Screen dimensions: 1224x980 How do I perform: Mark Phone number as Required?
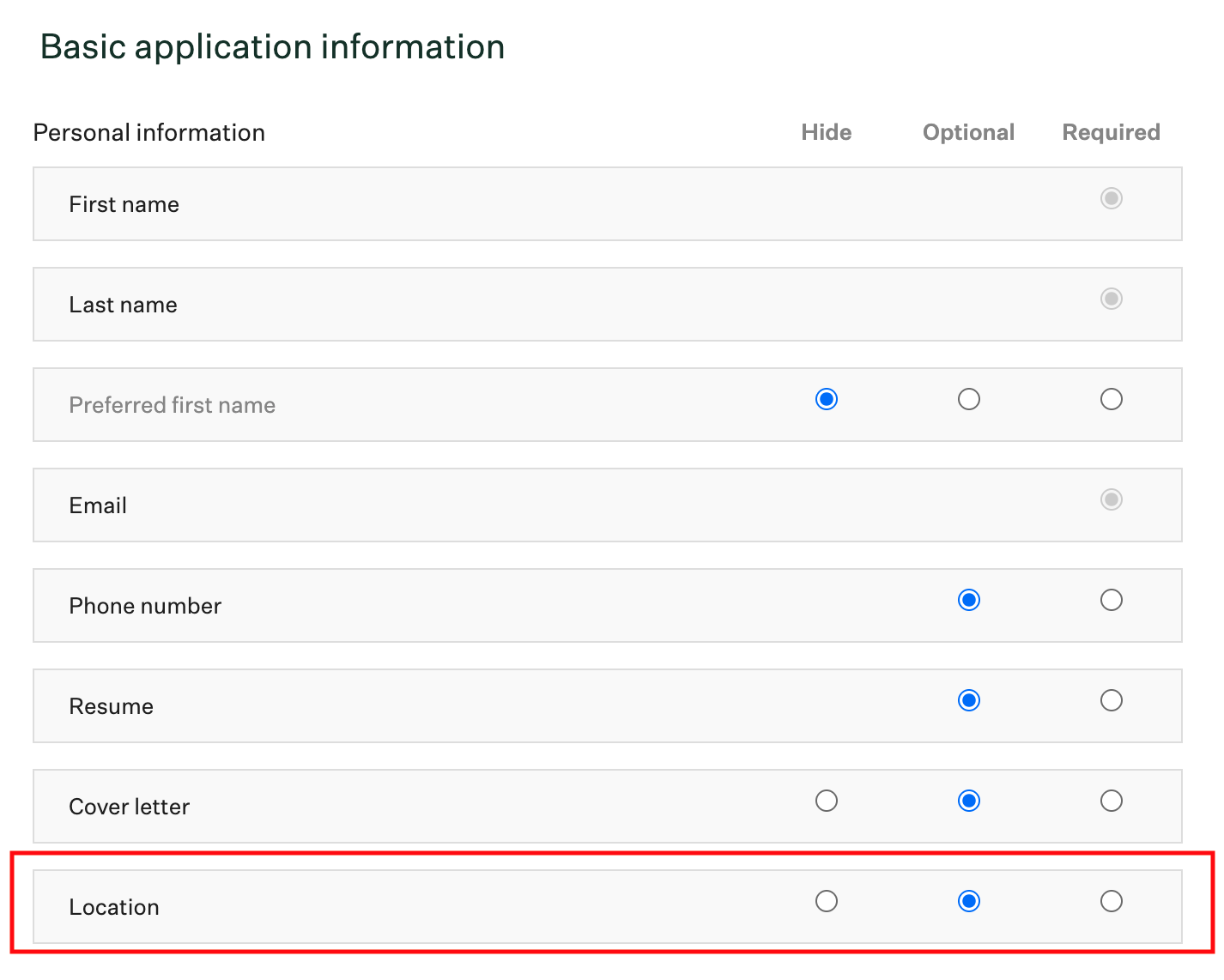(1111, 600)
